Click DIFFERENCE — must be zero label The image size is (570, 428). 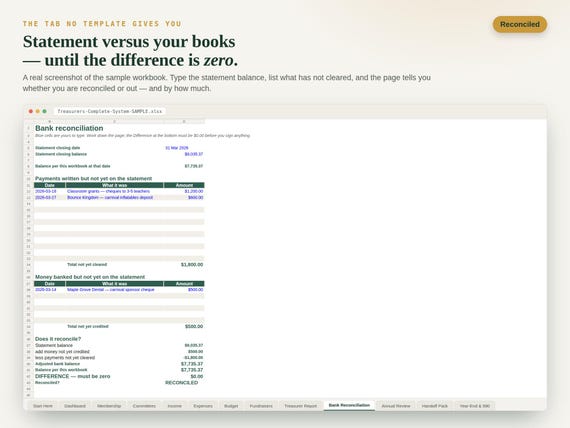73,376
